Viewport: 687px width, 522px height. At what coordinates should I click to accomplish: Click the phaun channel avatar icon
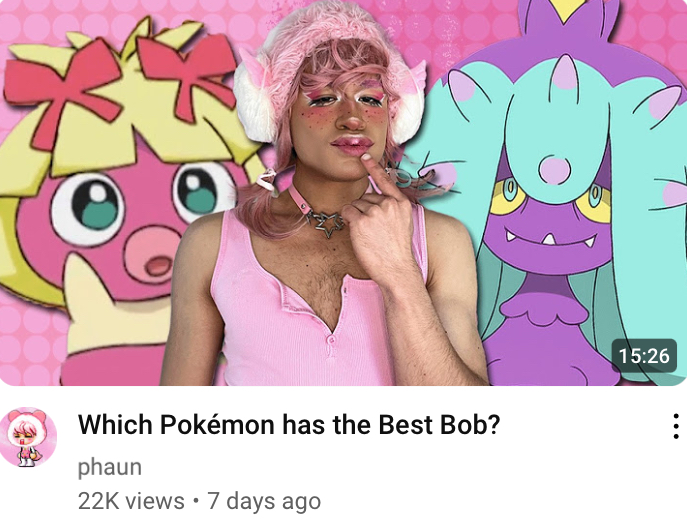tap(28, 437)
